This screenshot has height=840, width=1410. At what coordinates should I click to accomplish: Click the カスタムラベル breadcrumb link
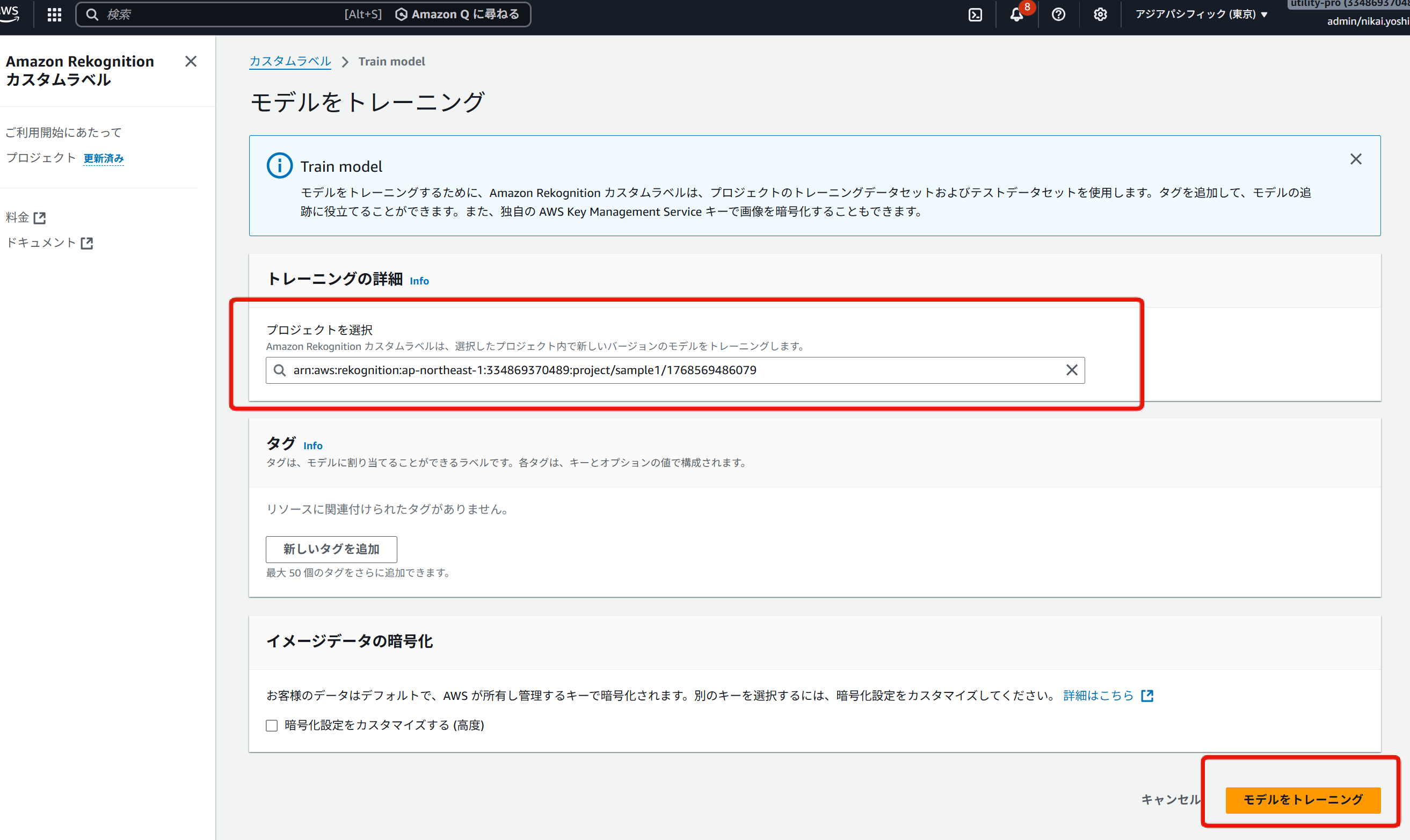290,61
